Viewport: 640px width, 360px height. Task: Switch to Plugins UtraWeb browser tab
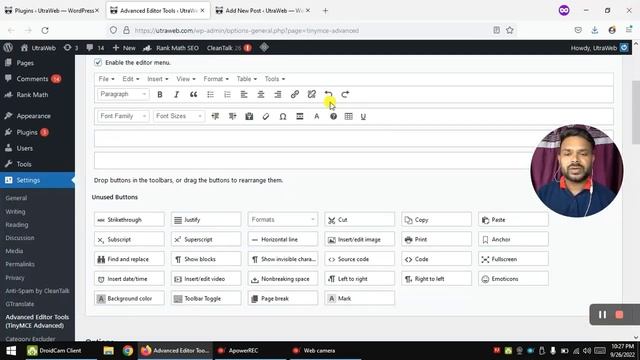point(51,11)
